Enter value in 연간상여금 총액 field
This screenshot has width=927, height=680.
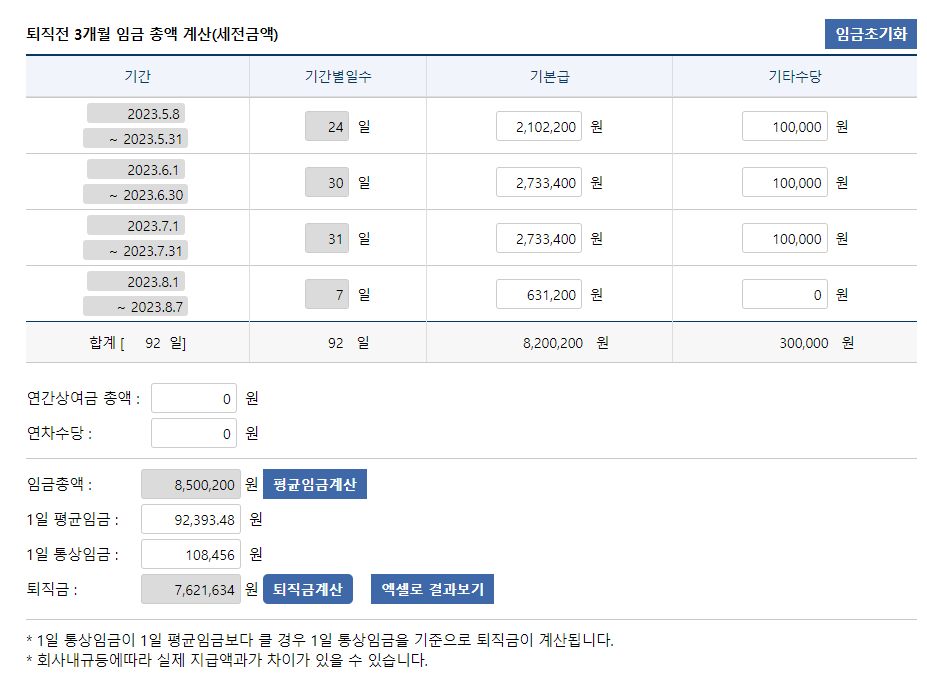[x=194, y=398]
